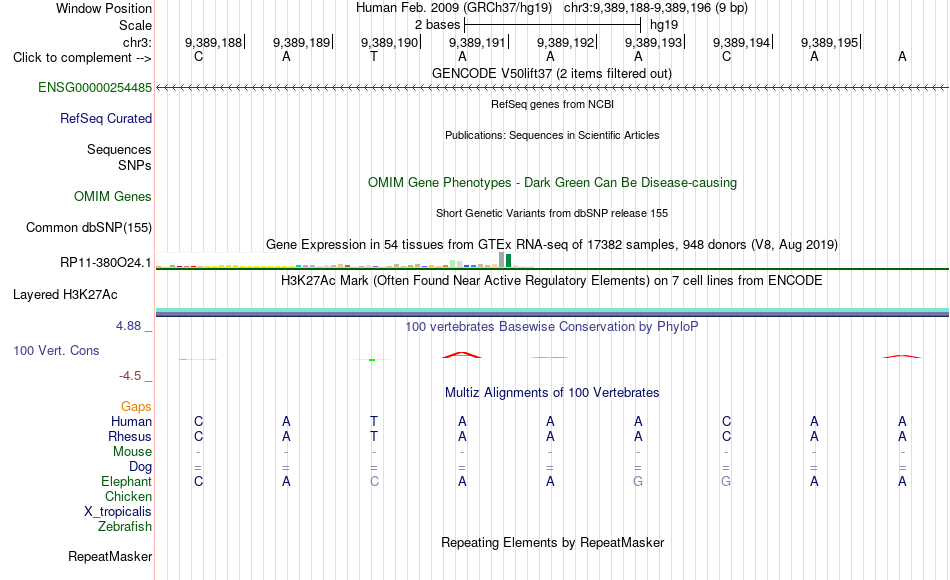Click position label 9,389,195
The image size is (950, 580).
(x=829, y=42)
